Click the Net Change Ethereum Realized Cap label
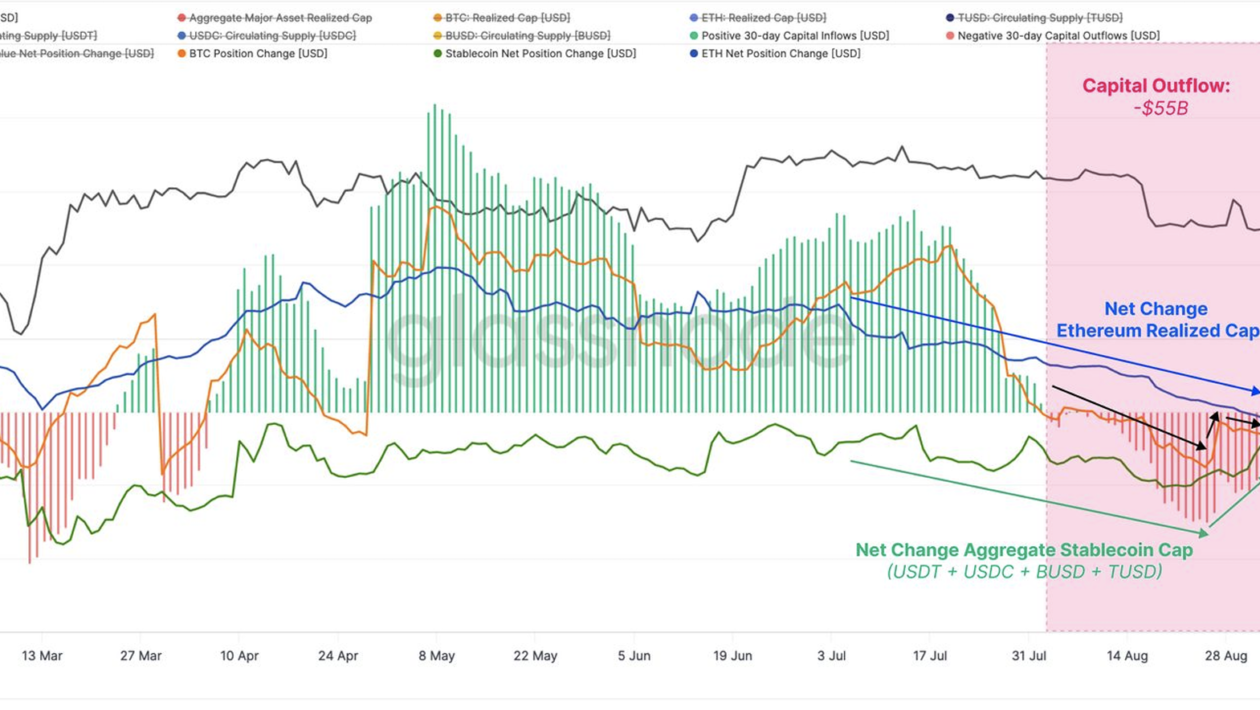Image resolution: width=1260 pixels, height=710 pixels. [x=1158, y=320]
